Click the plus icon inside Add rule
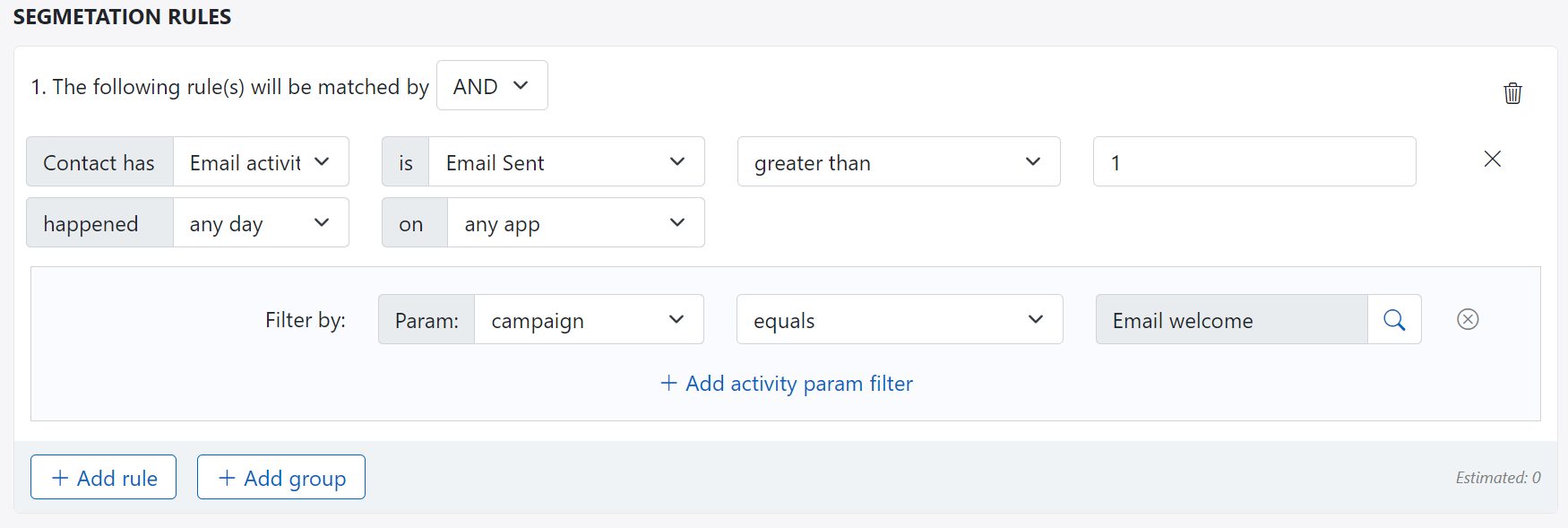Viewport: 1568px width, 528px height. [x=60, y=477]
